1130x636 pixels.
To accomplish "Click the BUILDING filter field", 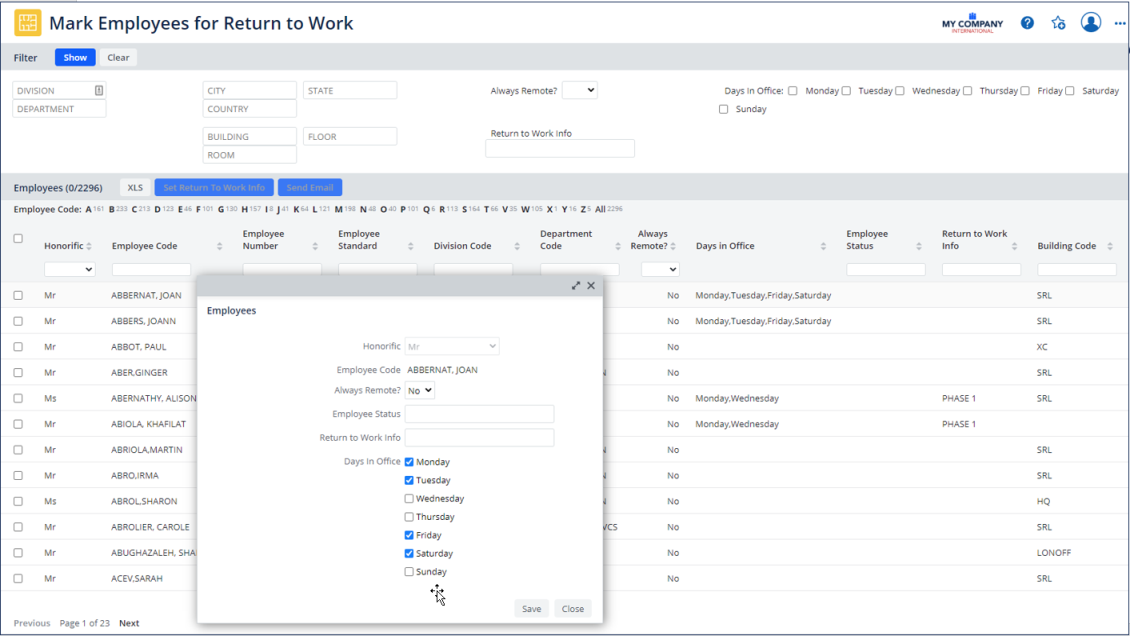I will [x=249, y=136].
